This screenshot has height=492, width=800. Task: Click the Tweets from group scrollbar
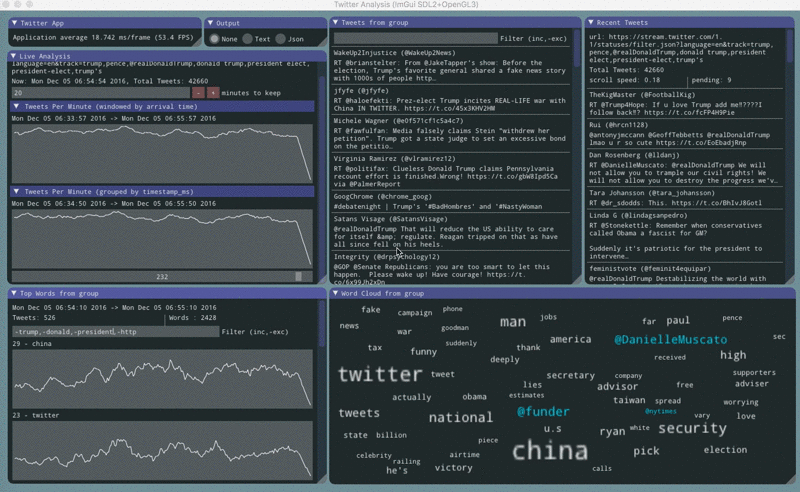(x=577, y=48)
